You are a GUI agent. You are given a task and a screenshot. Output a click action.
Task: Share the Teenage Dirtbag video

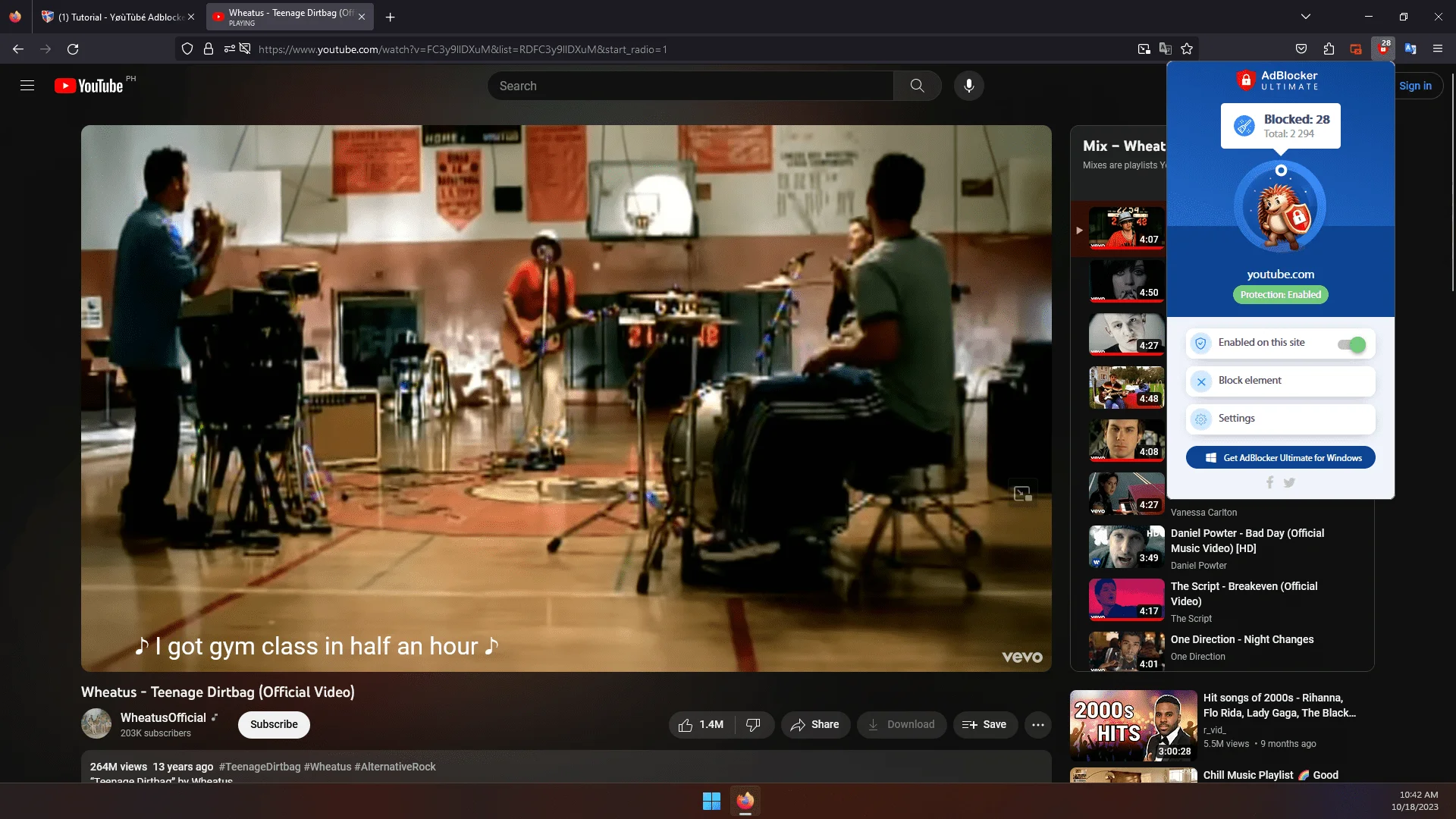[x=815, y=725]
